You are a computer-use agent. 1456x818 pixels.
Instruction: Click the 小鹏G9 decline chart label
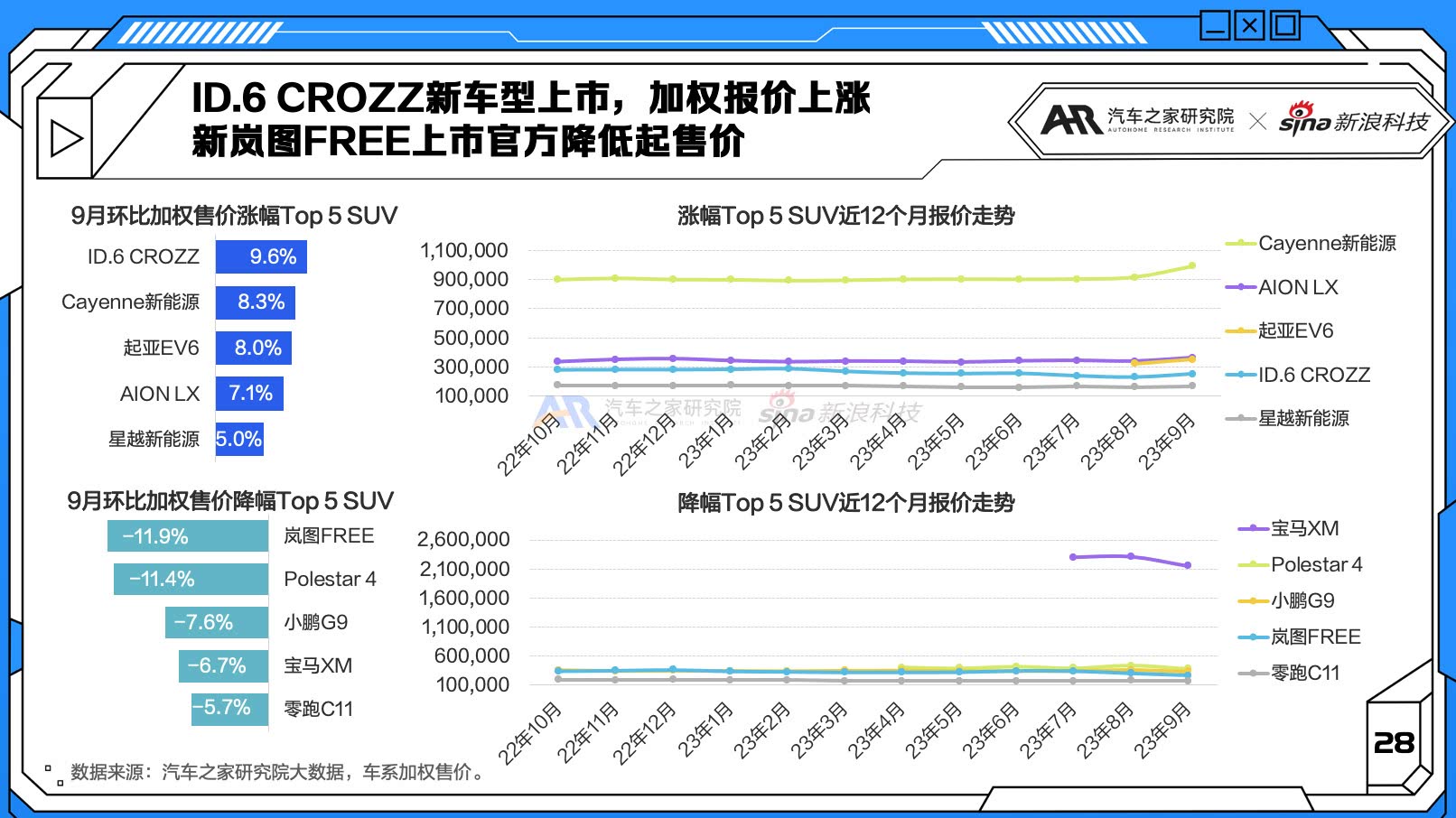click(315, 623)
